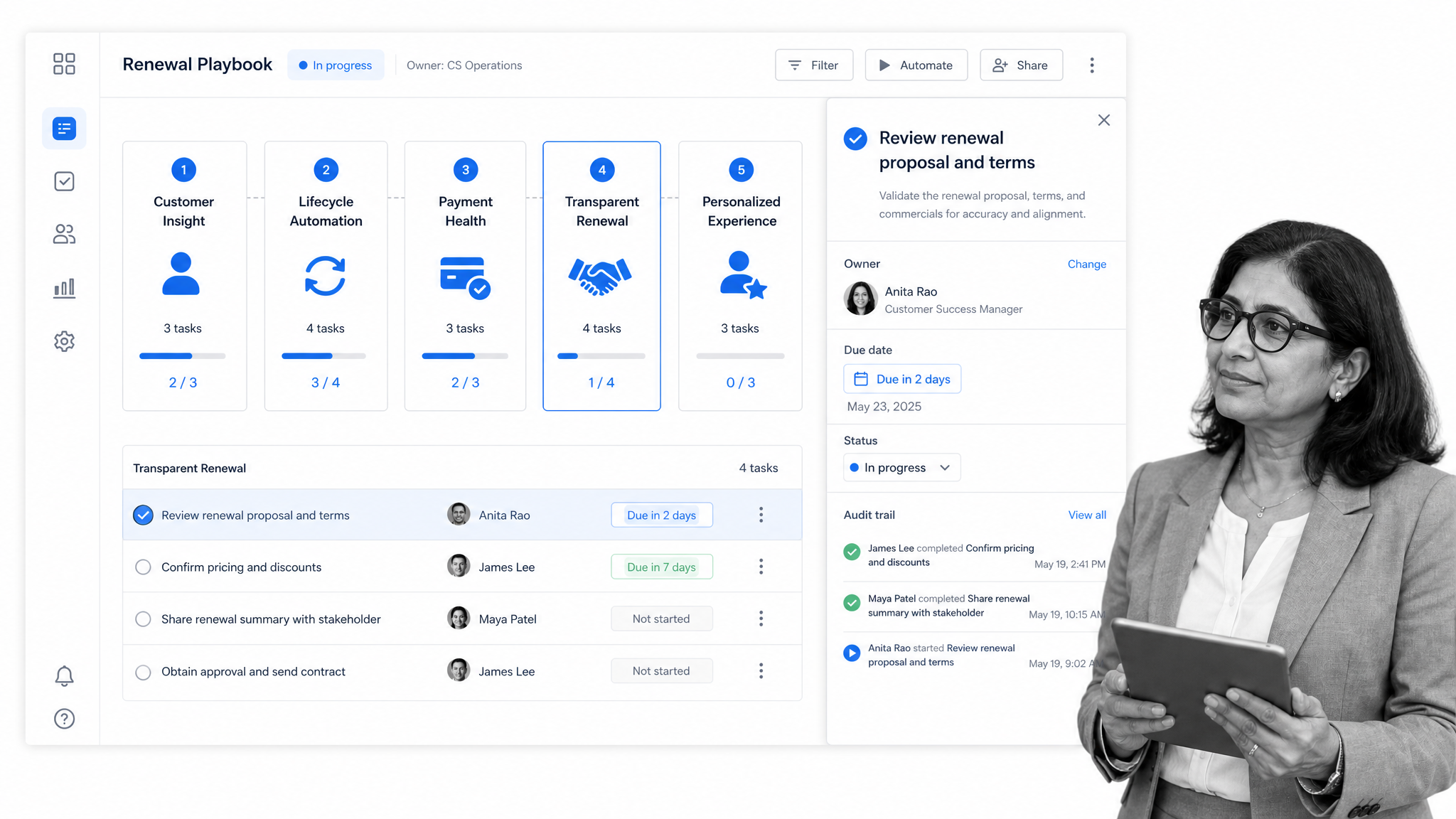This screenshot has height=819, width=1456.
Task: Open the dashboard grid icon in sidebar
Action: (64, 64)
